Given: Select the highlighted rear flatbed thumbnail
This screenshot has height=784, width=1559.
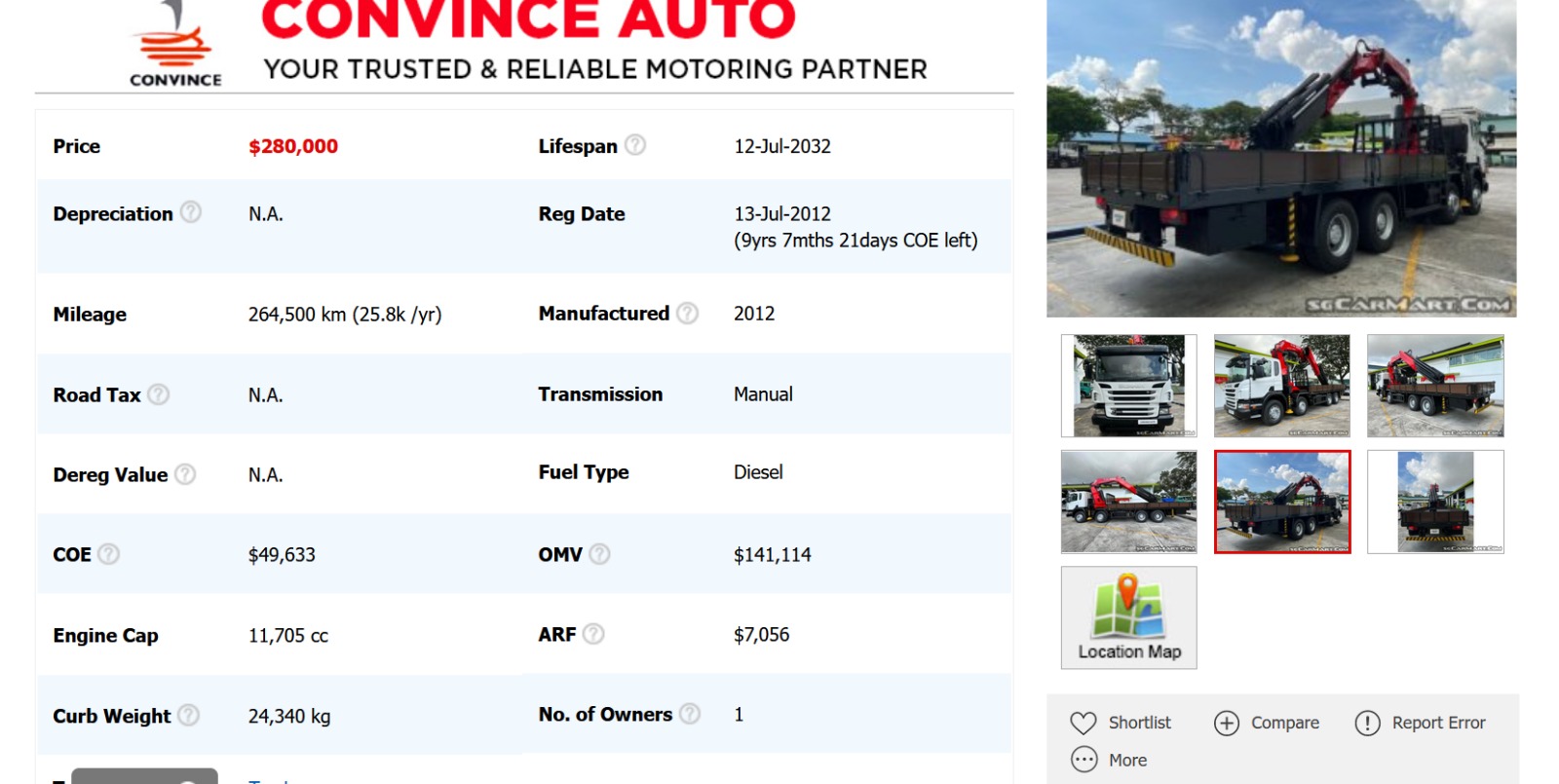Looking at the screenshot, I should [1282, 502].
